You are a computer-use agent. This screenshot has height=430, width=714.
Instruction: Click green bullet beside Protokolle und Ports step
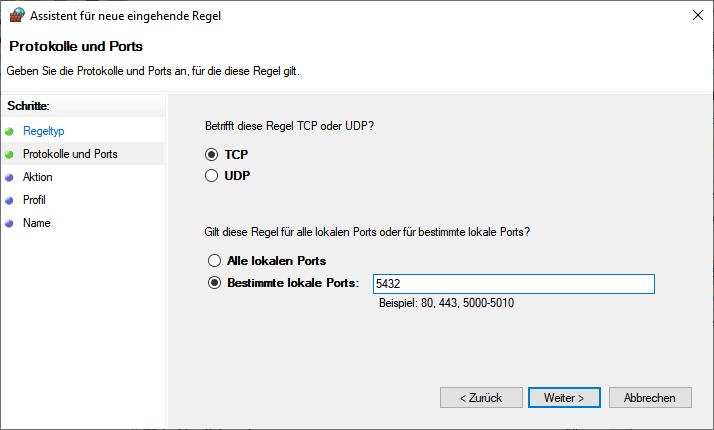coord(9,154)
